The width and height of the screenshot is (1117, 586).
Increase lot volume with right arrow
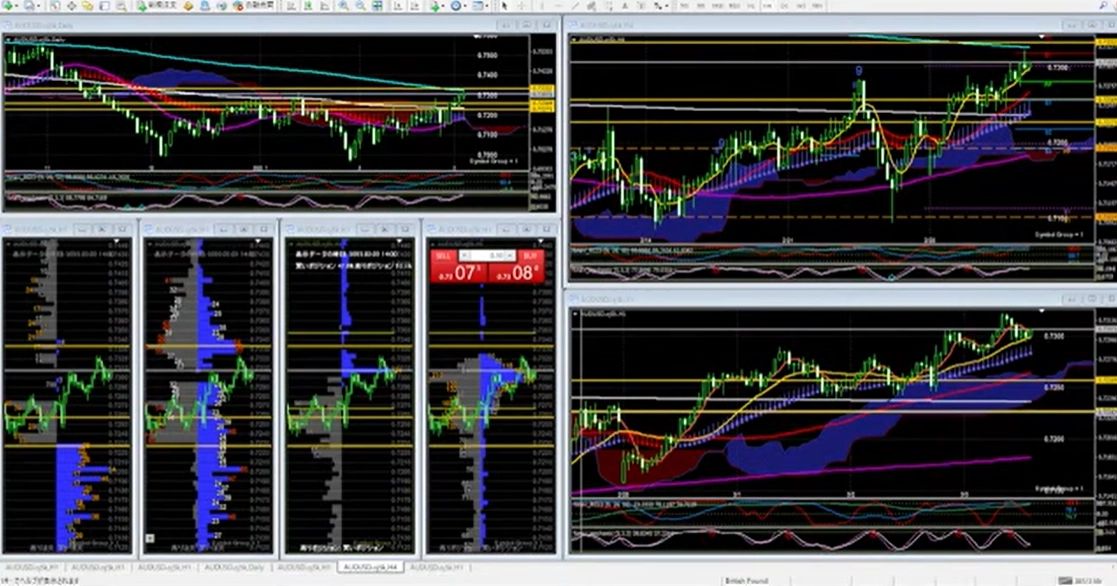click(x=509, y=255)
